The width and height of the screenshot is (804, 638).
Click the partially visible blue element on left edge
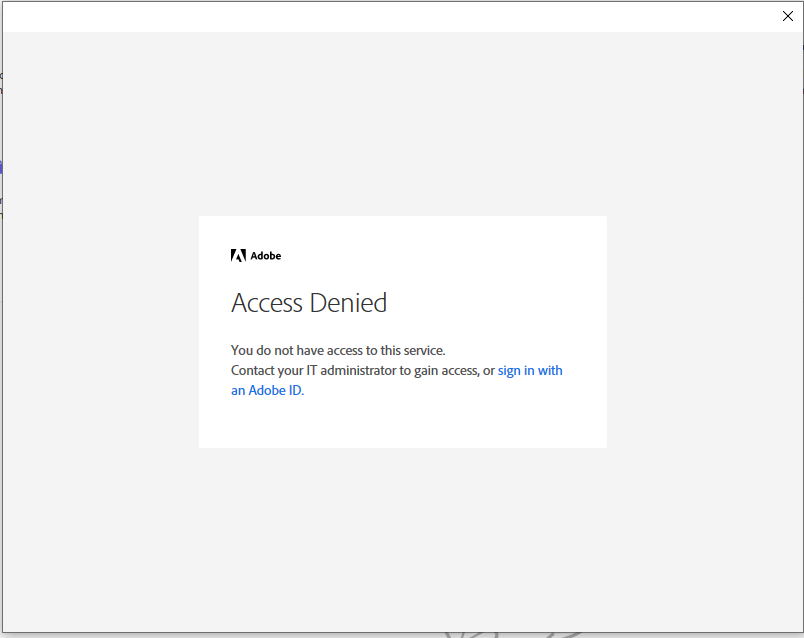click(x=2, y=167)
